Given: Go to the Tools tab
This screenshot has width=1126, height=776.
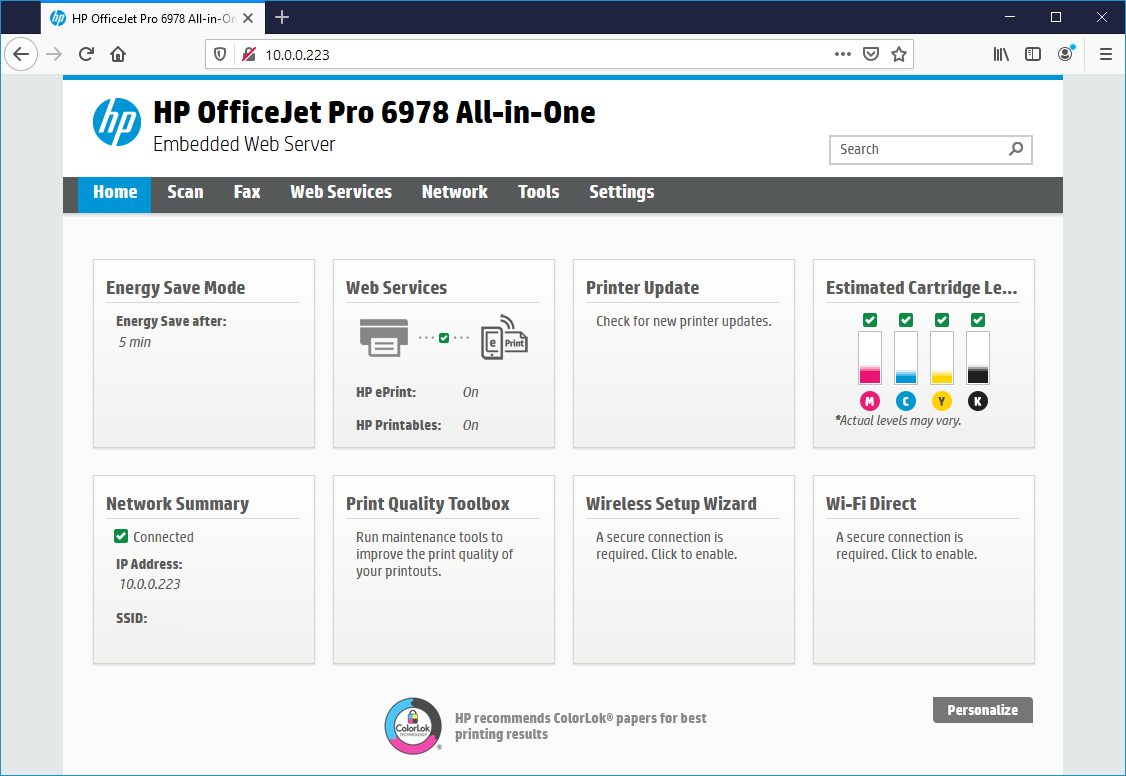Looking at the screenshot, I should click(539, 192).
